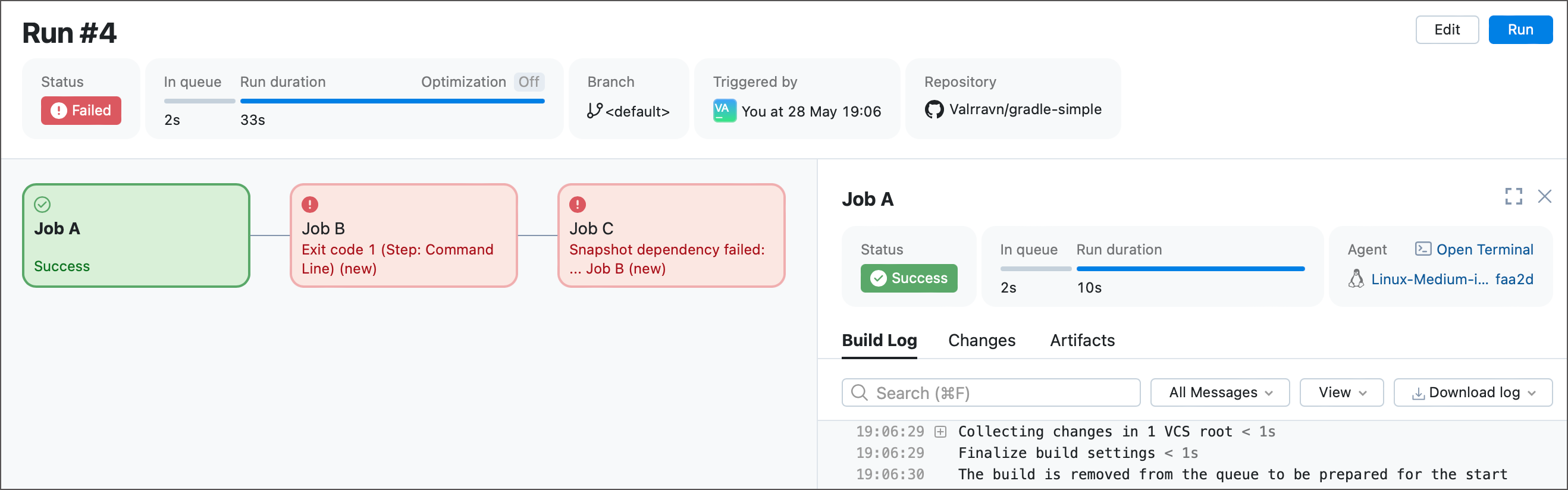Viewport: 1568px width, 490px height.
Task: Open the Linux-Medium-i... faa2d agent link
Action: (1452, 279)
